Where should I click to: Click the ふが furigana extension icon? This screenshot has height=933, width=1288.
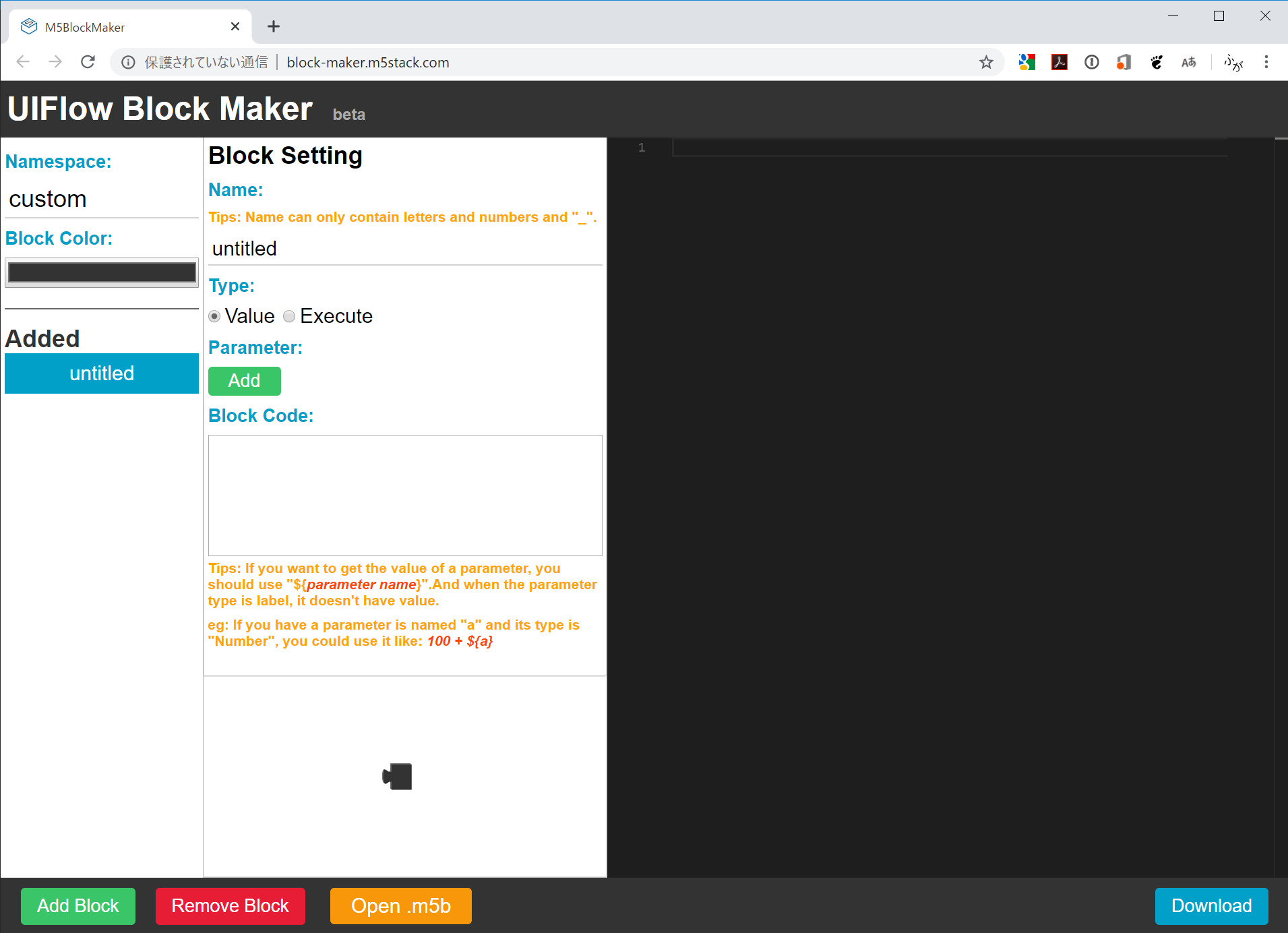1233,62
